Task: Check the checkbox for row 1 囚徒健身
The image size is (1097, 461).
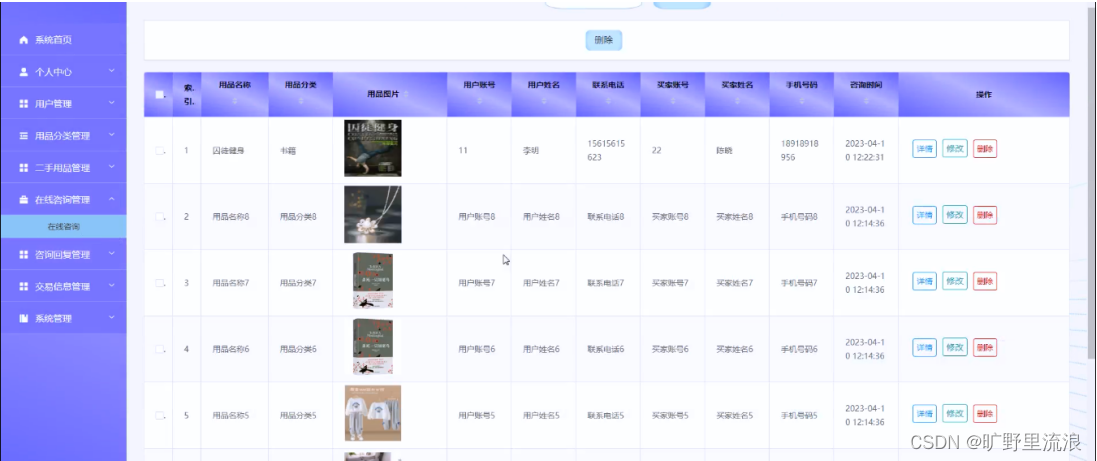Action: pyautogui.click(x=159, y=150)
